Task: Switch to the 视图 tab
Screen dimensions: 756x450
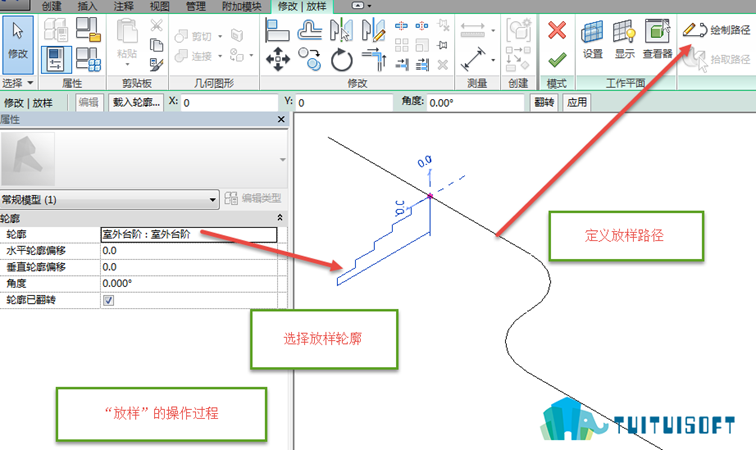Action: pos(160,6)
